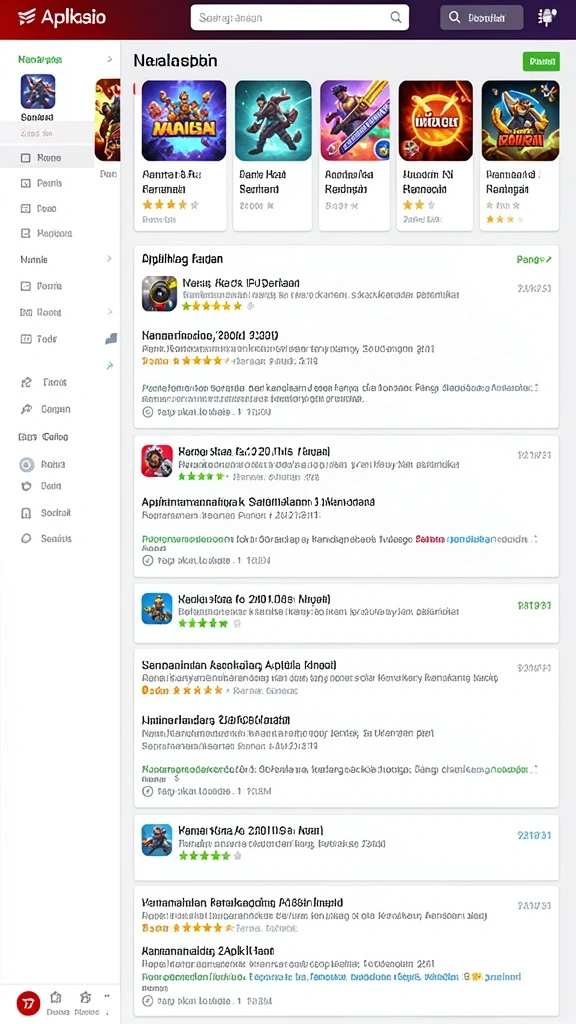Click the header search input box
This screenshot has width=576, height=1024.
click(300, 18)
